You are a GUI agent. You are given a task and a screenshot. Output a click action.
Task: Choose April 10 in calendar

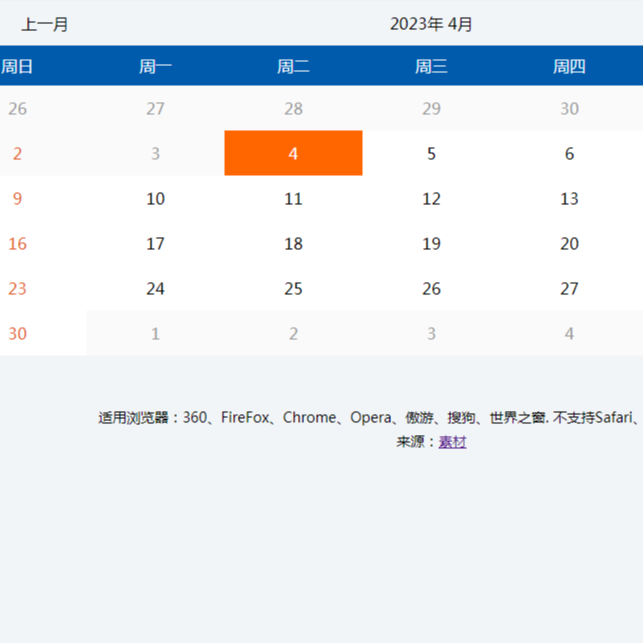click(x=155, y=198)
